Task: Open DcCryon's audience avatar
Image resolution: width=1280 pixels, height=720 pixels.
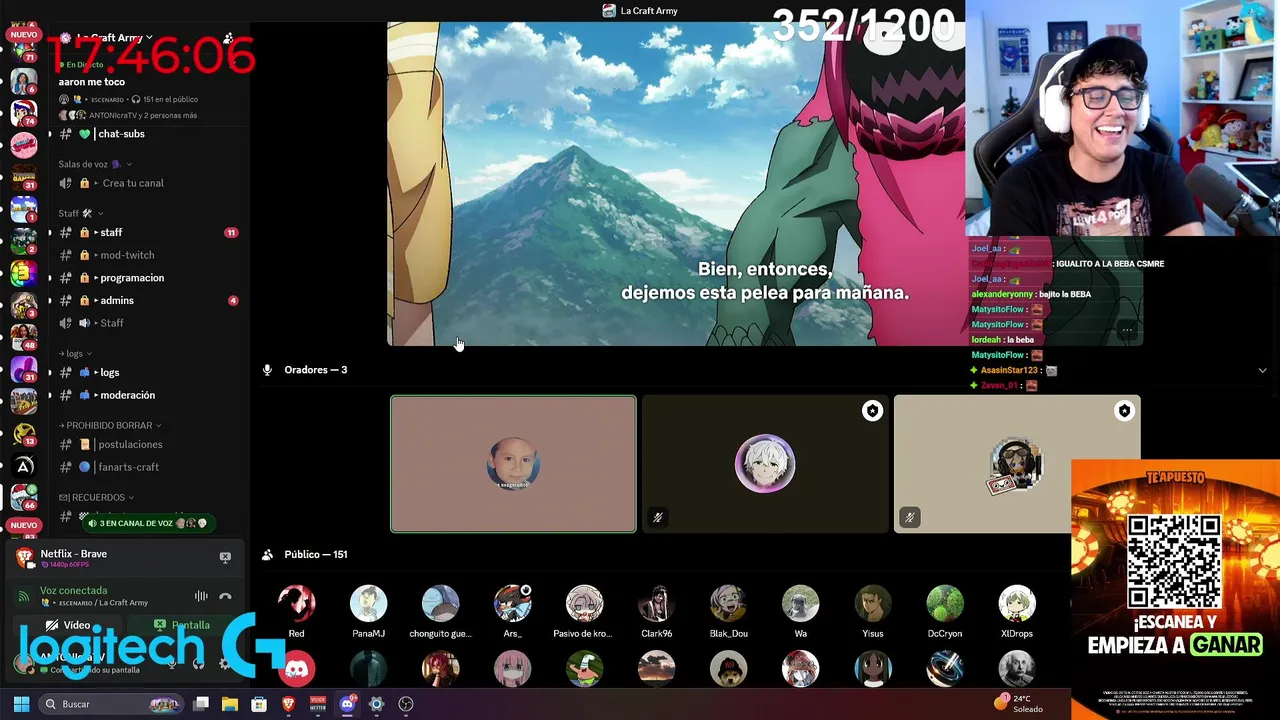Action: 944,604
